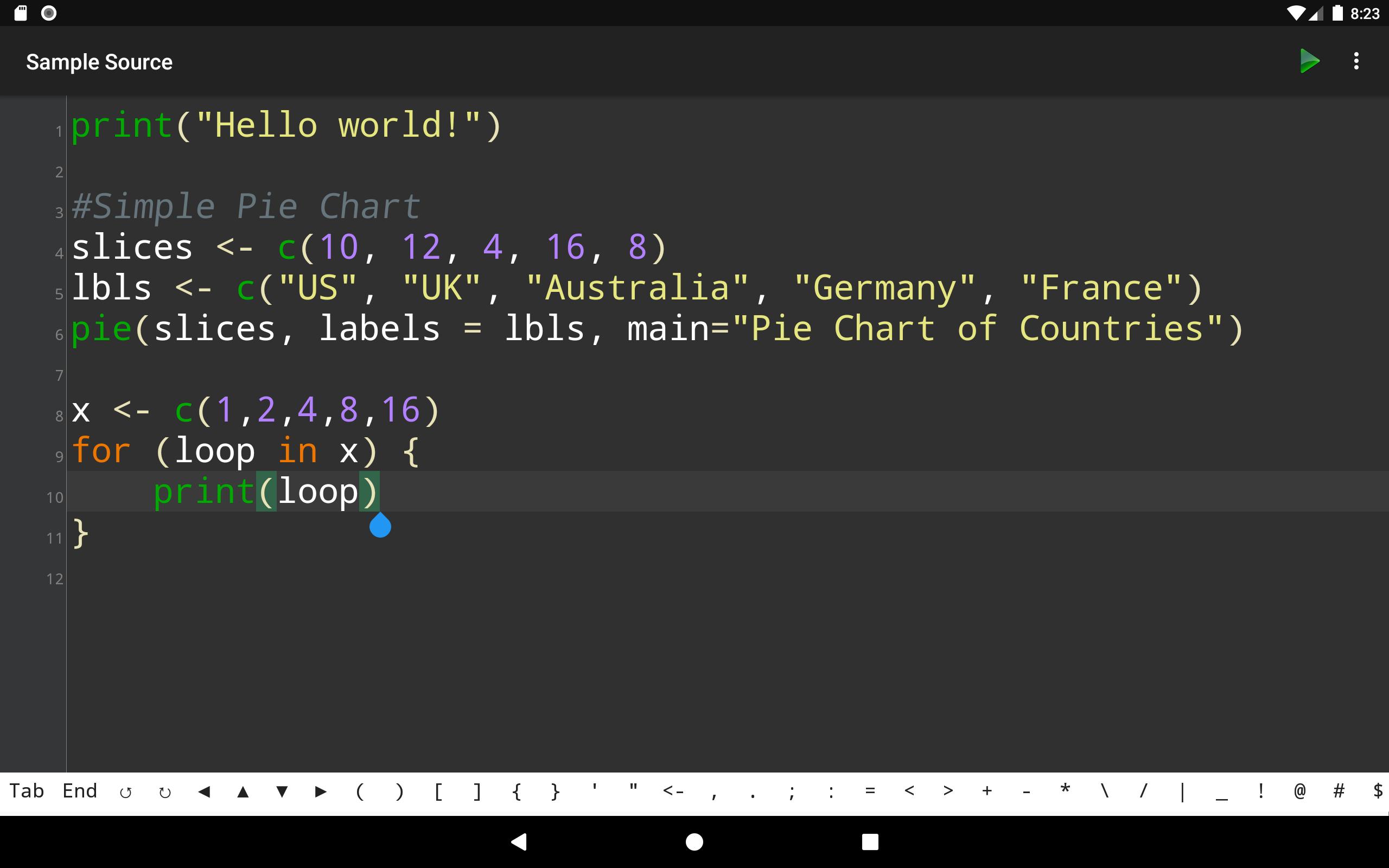The image size is (1389, 868).
Task: Insert a plus sign from the symbol bar
Action: click(987, 792)
